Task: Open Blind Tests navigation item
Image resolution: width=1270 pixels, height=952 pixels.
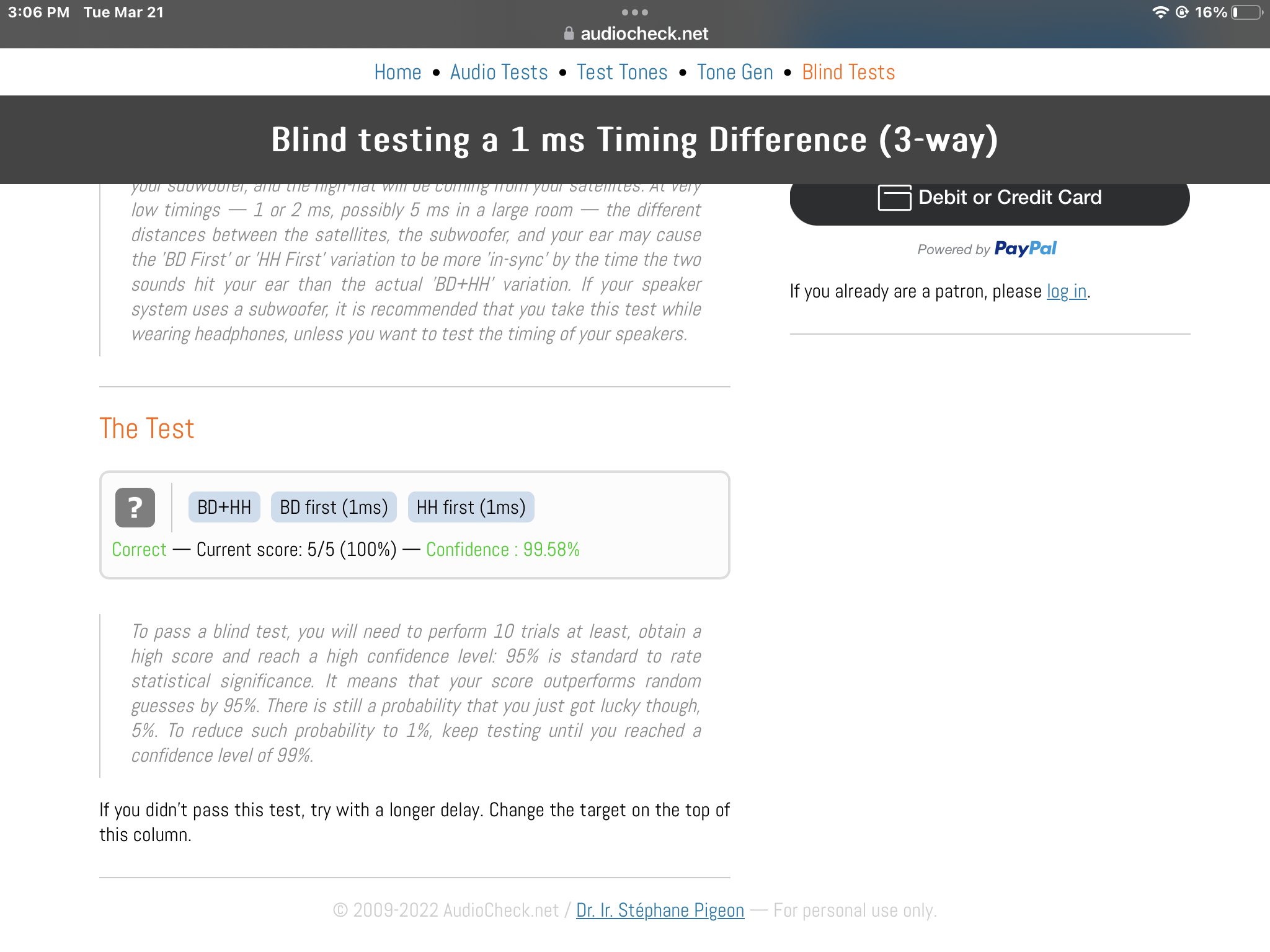Action: pyautogui.click(x=848, y=73)
